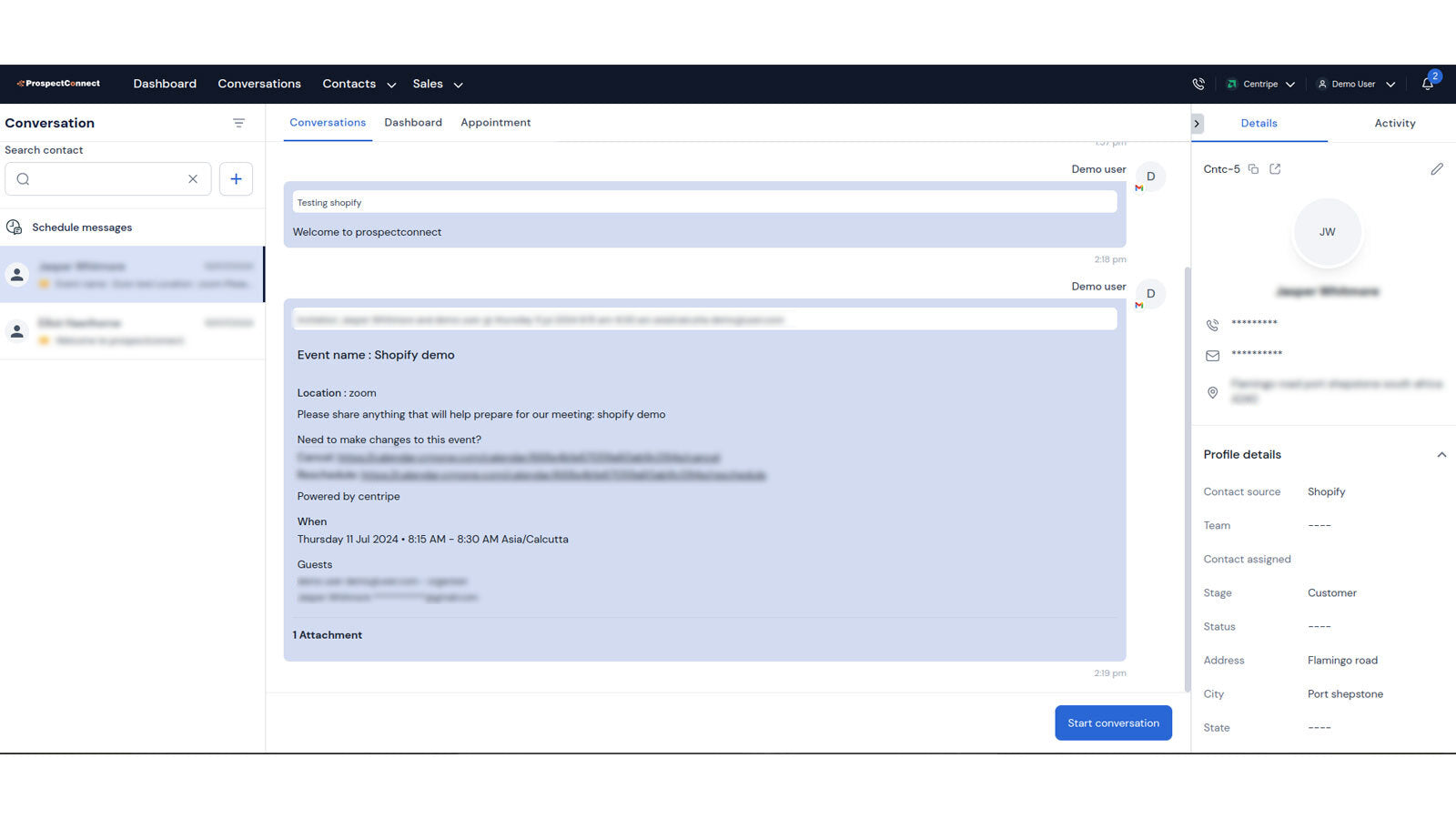Click into the Search contact field
The width and height of the screenshot is (1456, 819).
(x=108, y=179)
